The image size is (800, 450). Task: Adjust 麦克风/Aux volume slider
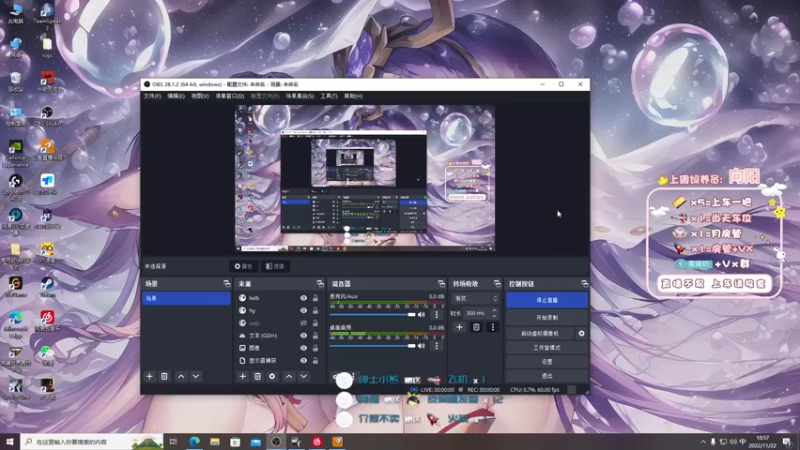click(373, 315)
